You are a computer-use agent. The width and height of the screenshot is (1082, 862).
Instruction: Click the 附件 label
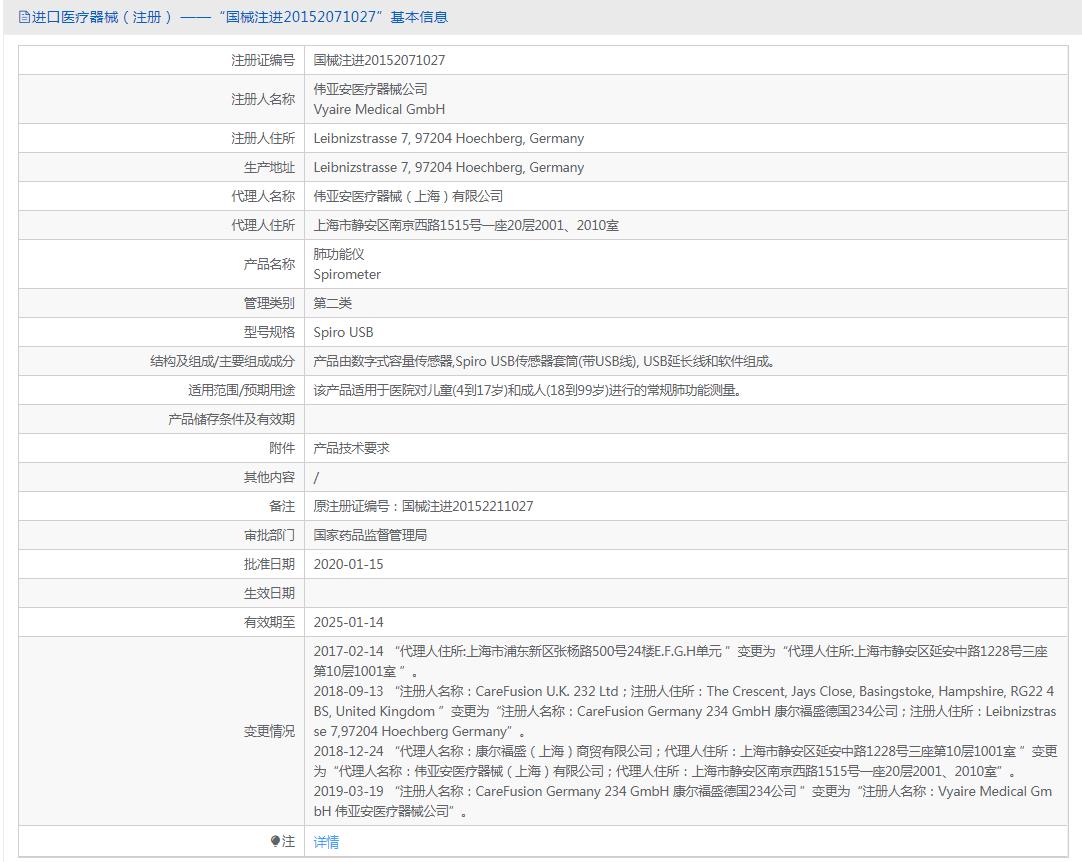click(x=282, y=448)
